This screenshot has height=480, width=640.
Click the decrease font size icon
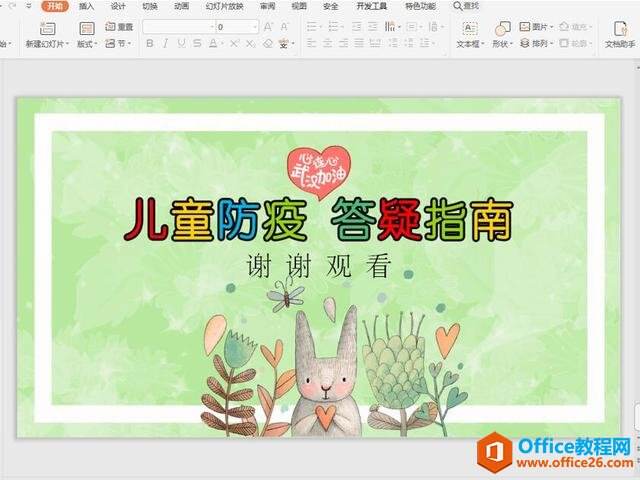[x=284, y=27]
